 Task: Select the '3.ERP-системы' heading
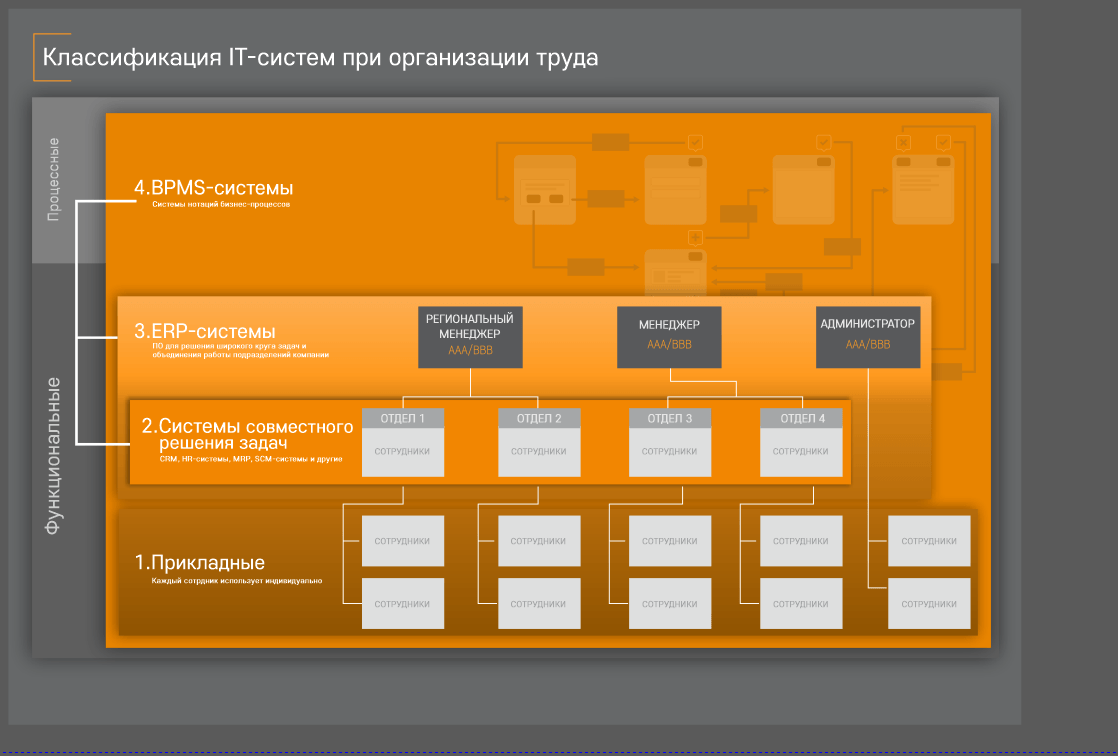pos(205,332)
